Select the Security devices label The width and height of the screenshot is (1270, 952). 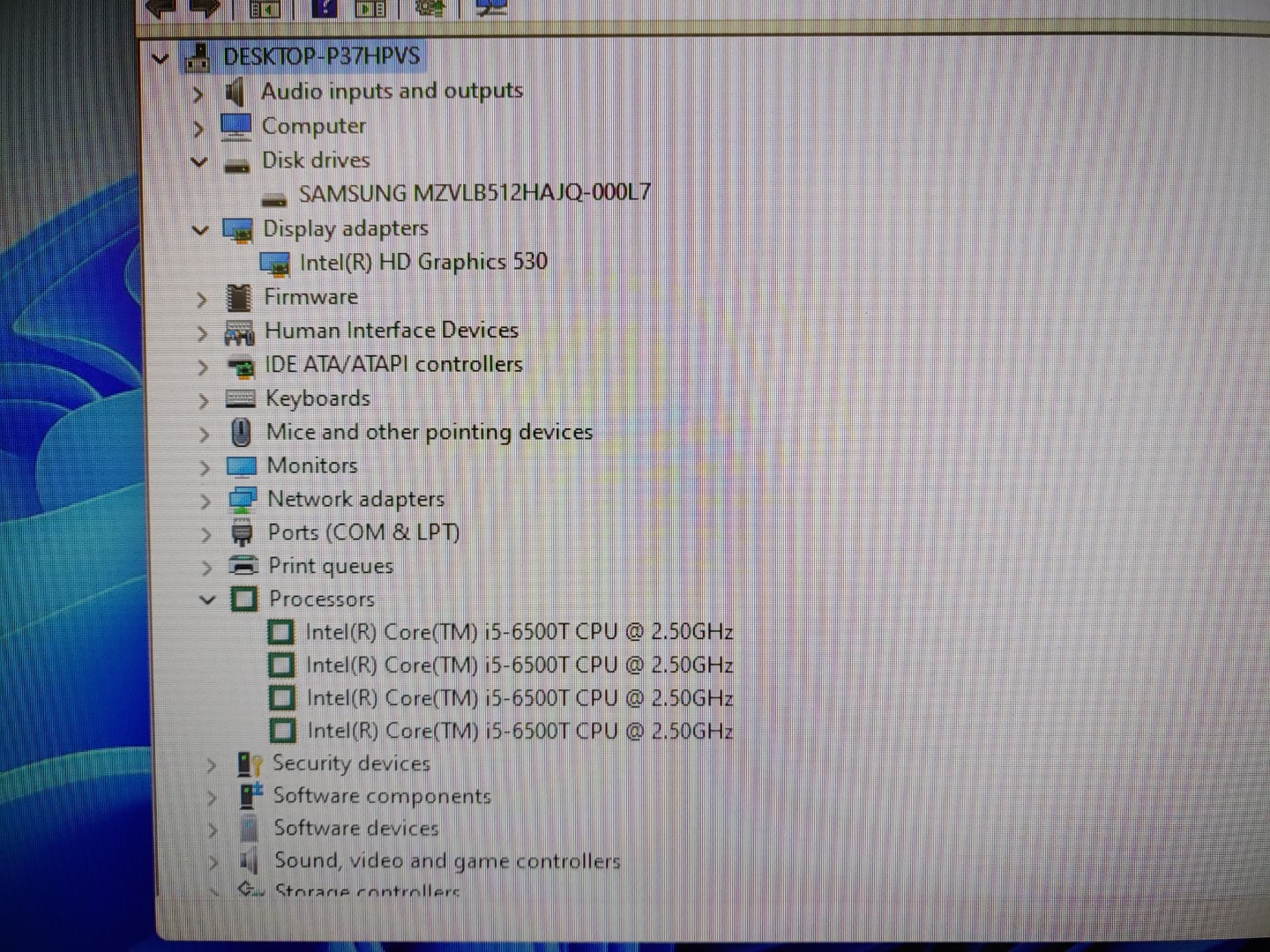[351, 763]
